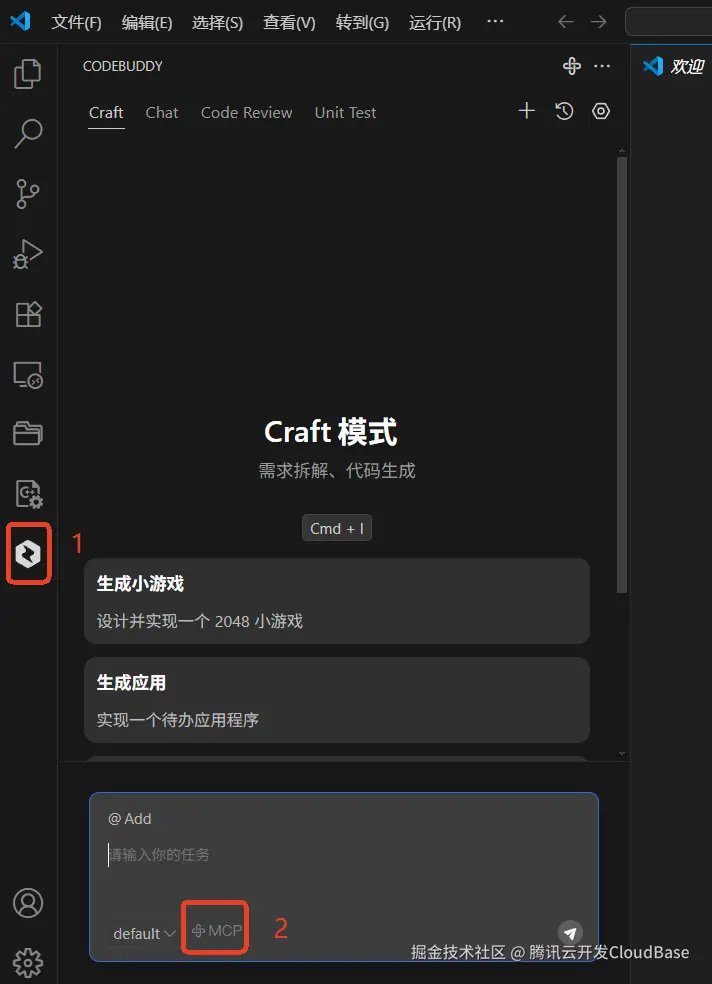Open the Extensions view

[x=28, y=314]
